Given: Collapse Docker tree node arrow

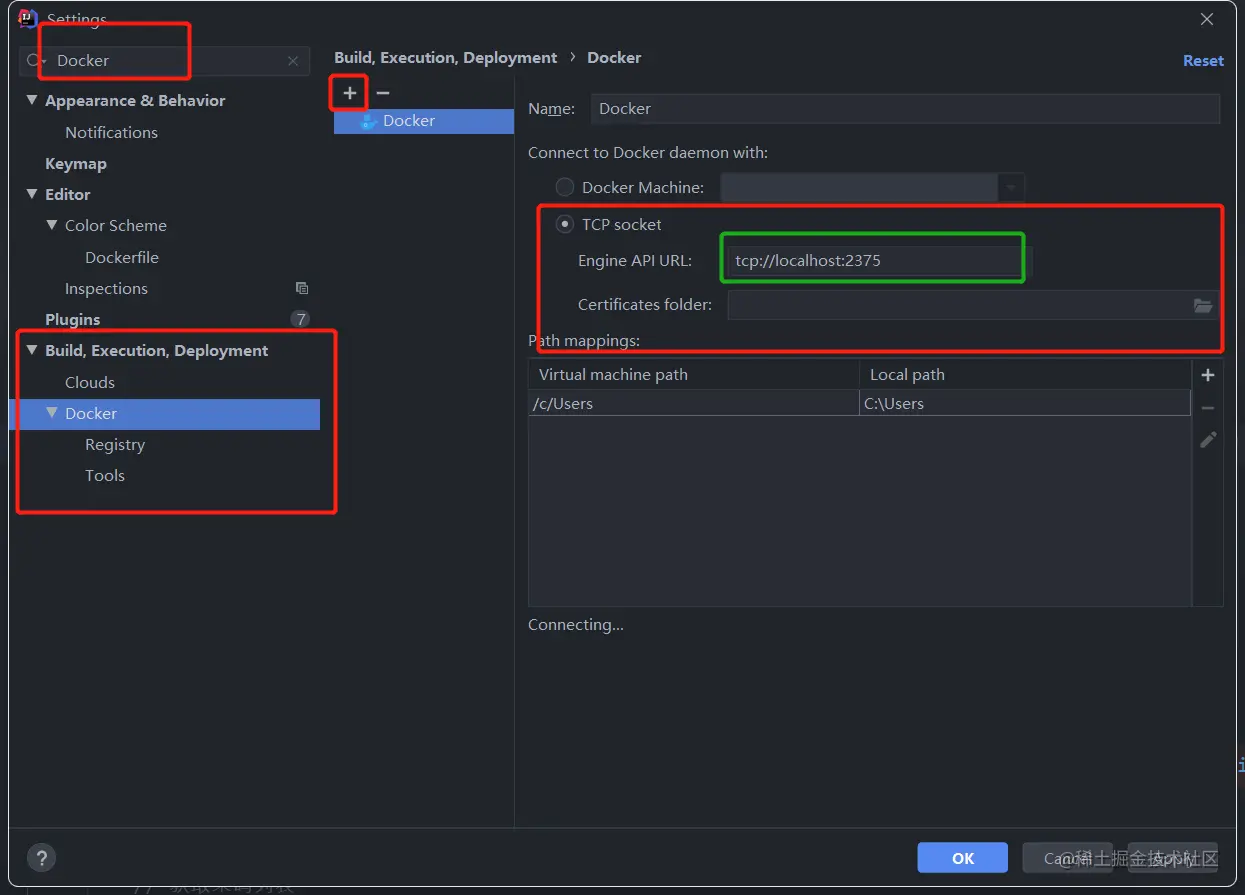Looking at the screenshot, I should [x=53, y=413].
